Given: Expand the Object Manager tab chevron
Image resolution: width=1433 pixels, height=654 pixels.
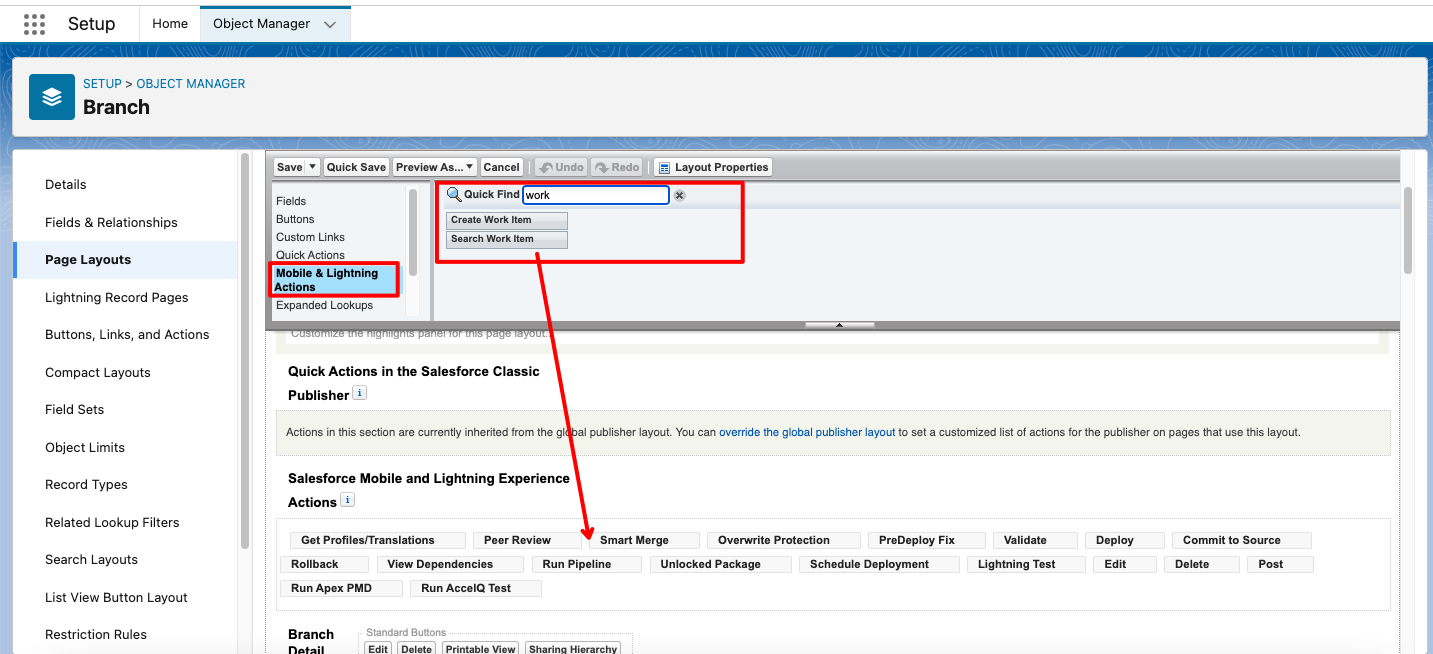Looking at the screenshot, I should (x=330, y=24).
